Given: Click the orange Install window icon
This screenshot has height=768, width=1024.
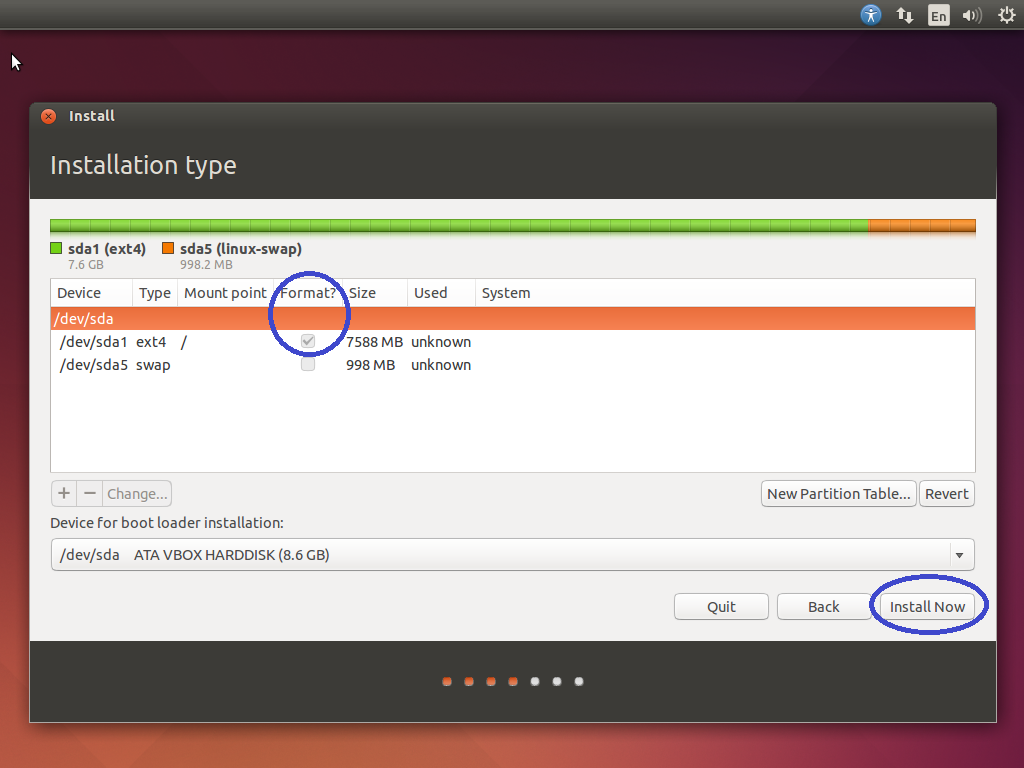Looking at the screenshot, I should (x=48, y=115).
